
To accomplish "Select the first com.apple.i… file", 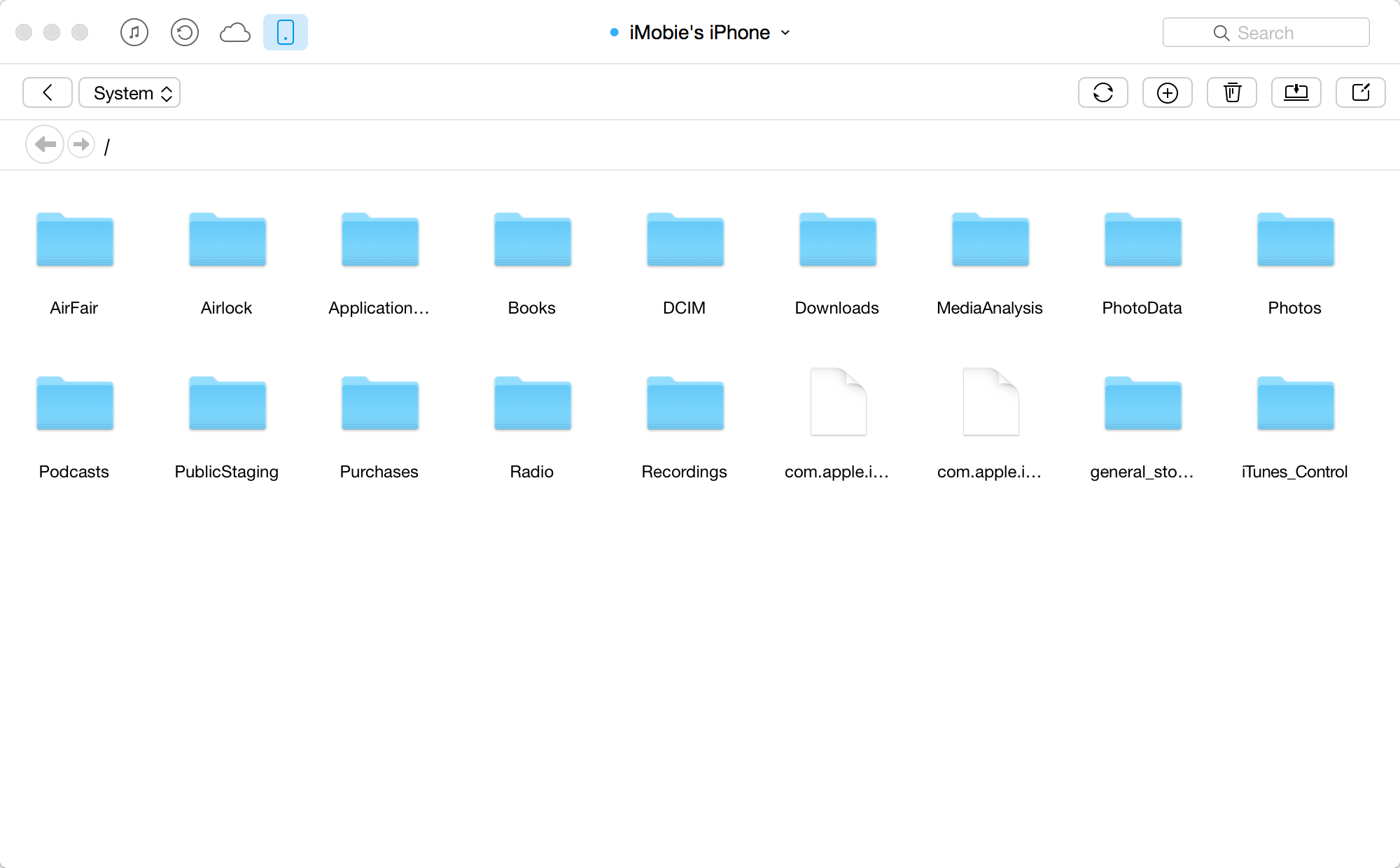I will click(837, 402).
